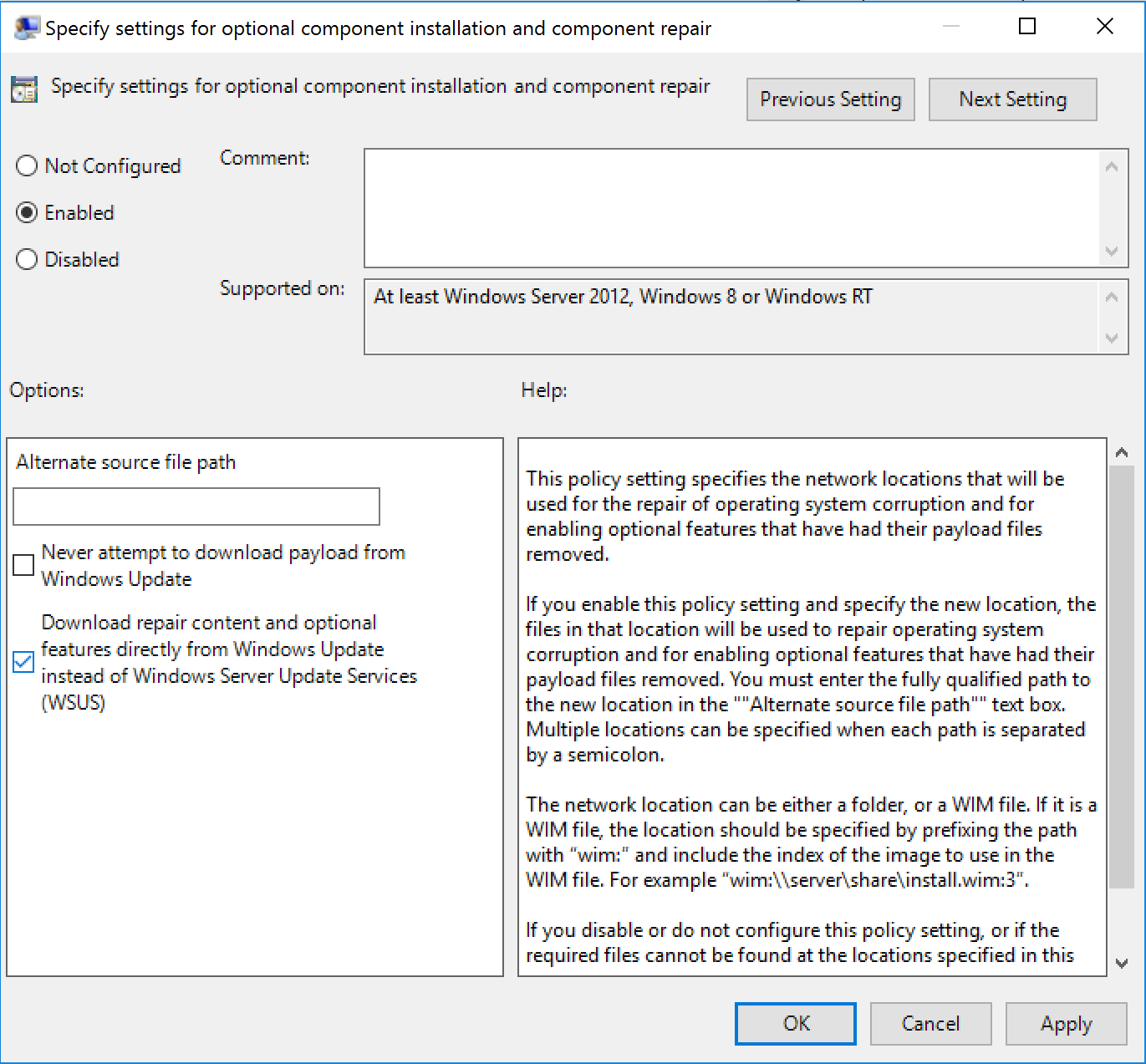Click inside the Comment text box
Image resolution: width=1146 pixels, height=1064 pixels.
pyautogui.click(x=731, y=208)
